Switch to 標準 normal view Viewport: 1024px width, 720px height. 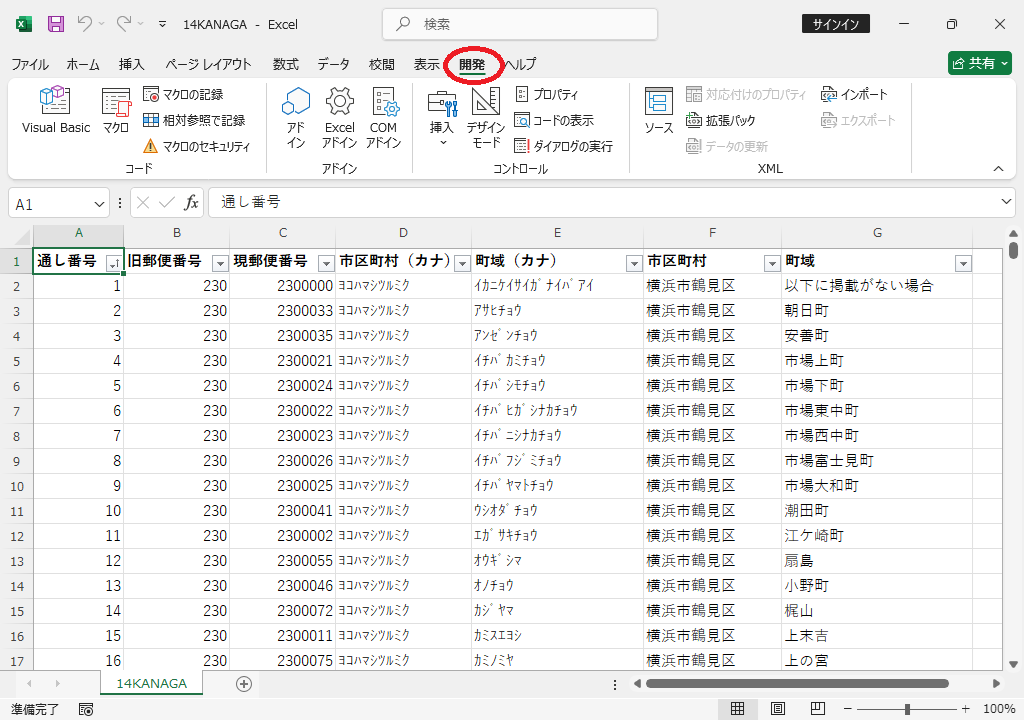coord(737,709)
